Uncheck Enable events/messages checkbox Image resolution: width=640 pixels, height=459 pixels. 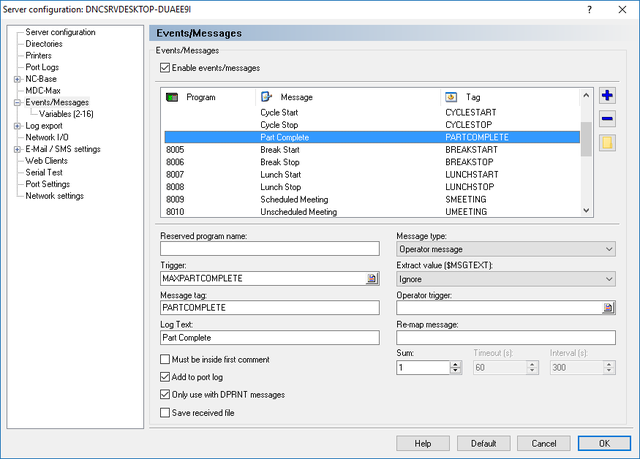(x=165, y=68)
